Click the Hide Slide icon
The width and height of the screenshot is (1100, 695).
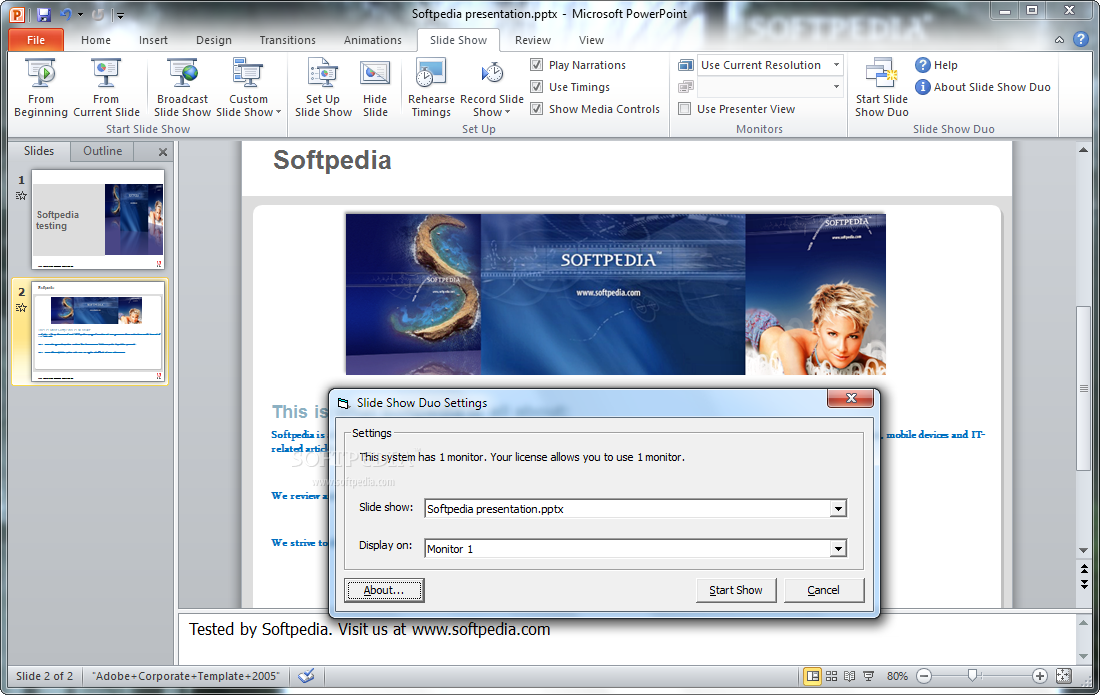click(375, 74)
